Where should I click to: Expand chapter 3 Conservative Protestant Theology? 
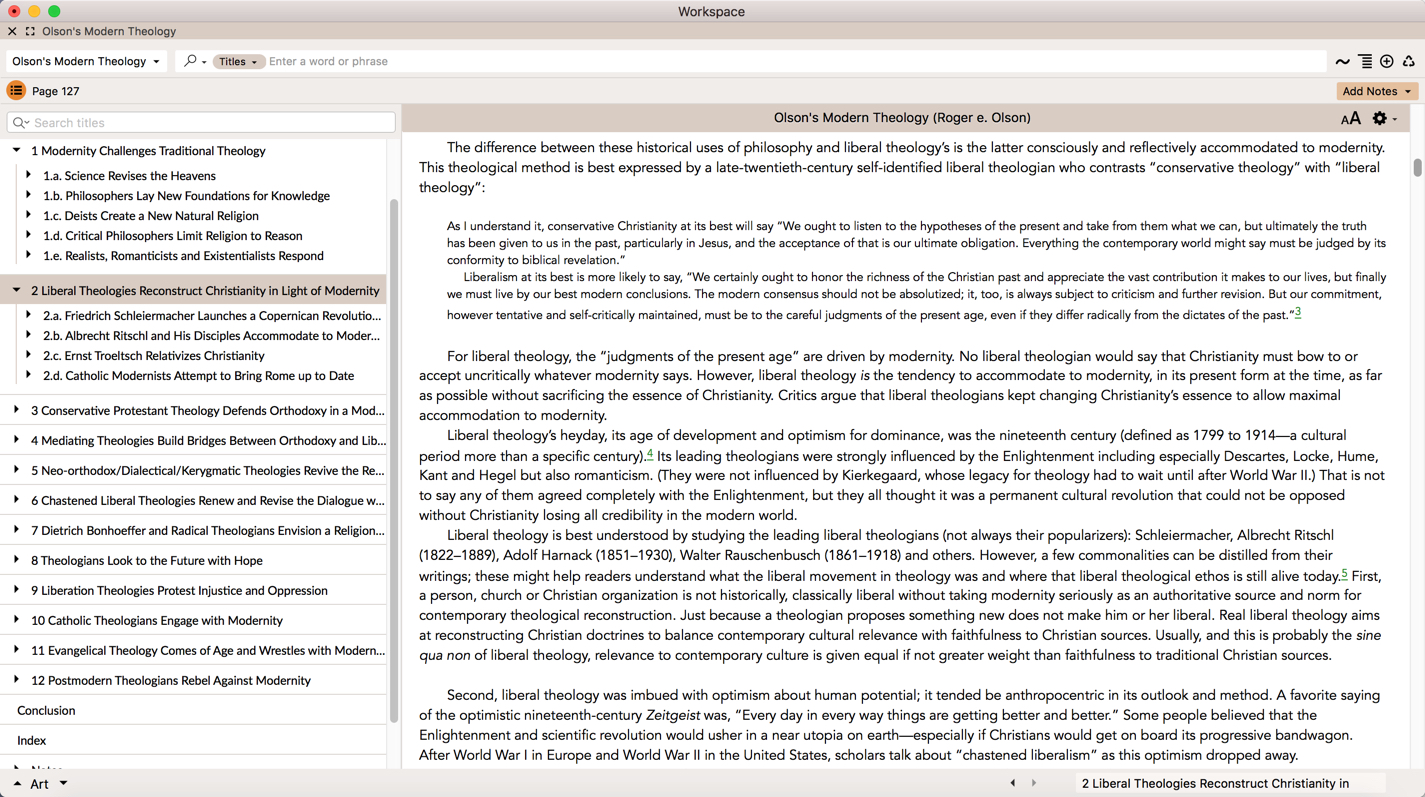point(16,410)
